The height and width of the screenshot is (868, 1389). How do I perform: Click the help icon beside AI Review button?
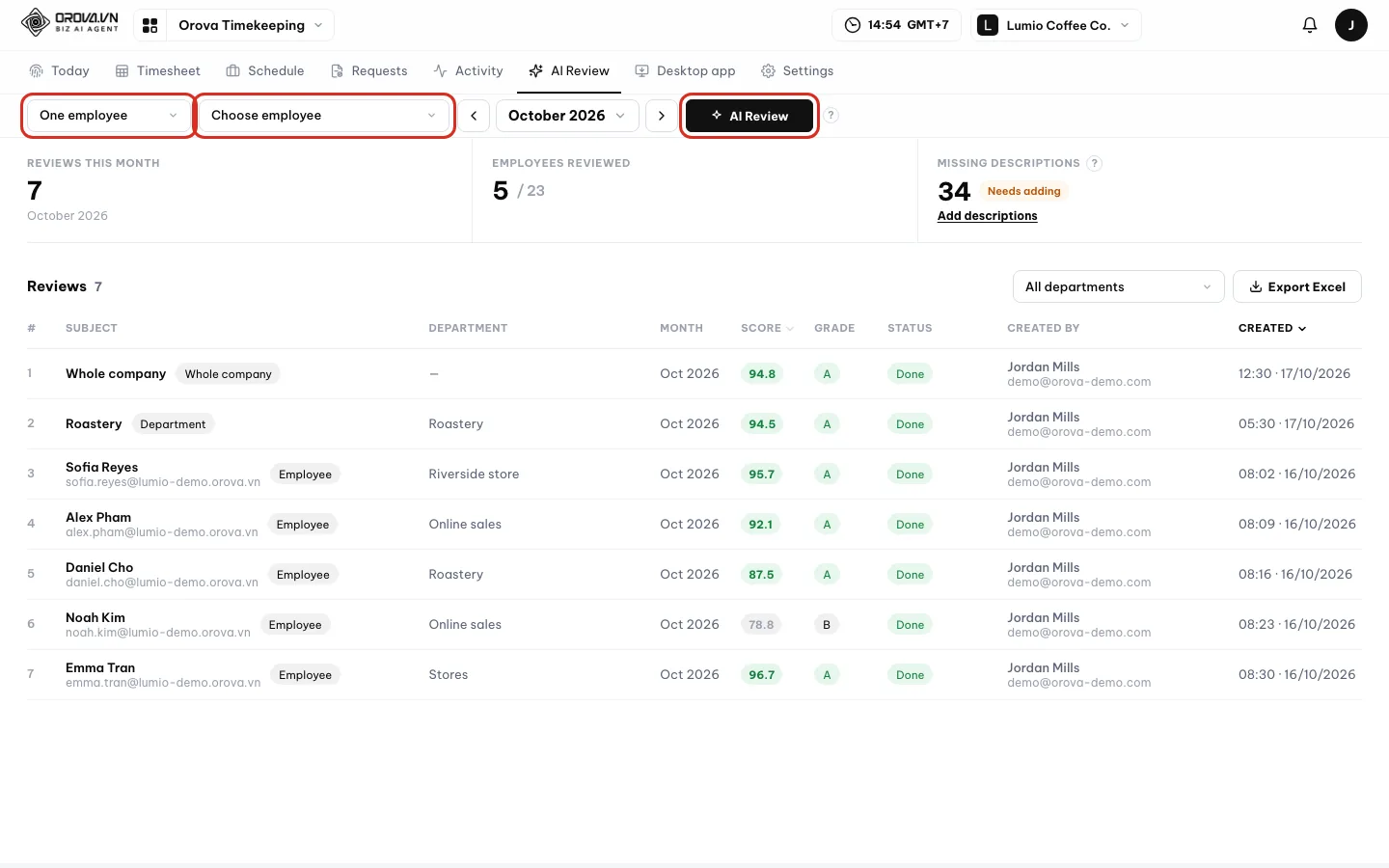[x=831, y=116]
